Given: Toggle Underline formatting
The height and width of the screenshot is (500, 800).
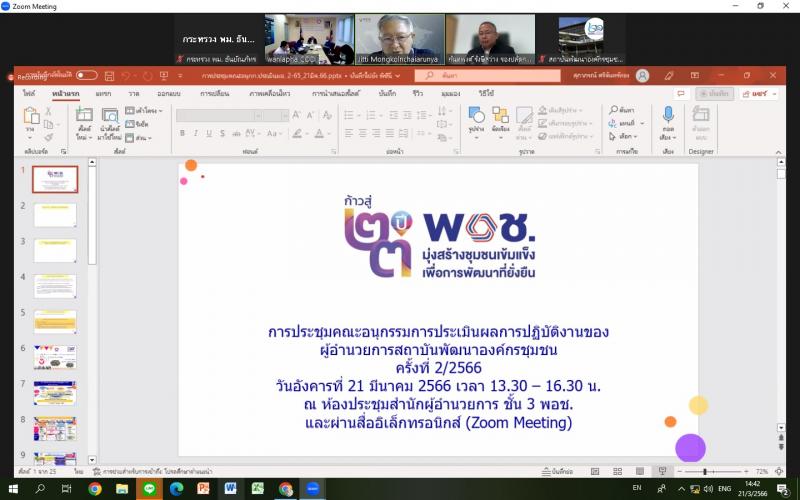Looking at the screenshot, I should [209, 134].
